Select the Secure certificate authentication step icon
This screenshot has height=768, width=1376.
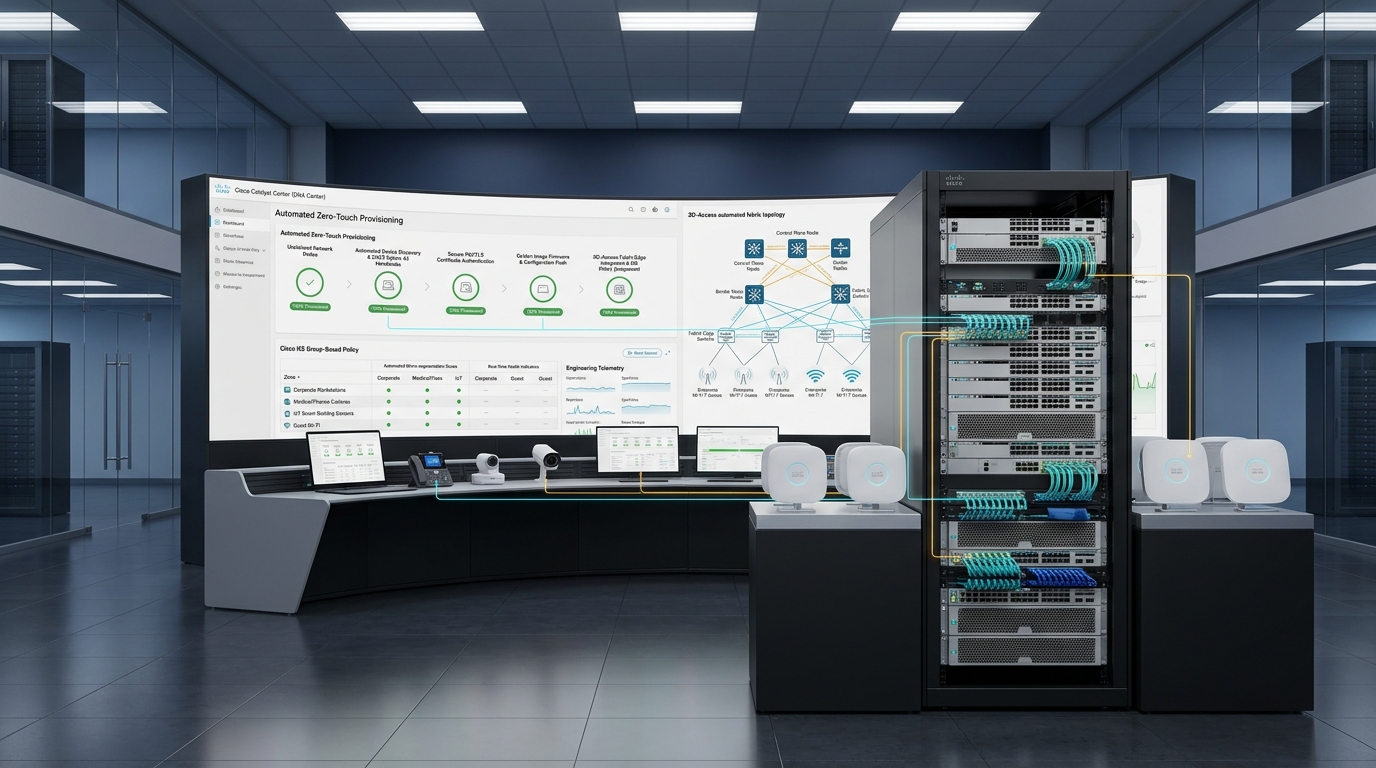tap(466, 287)
